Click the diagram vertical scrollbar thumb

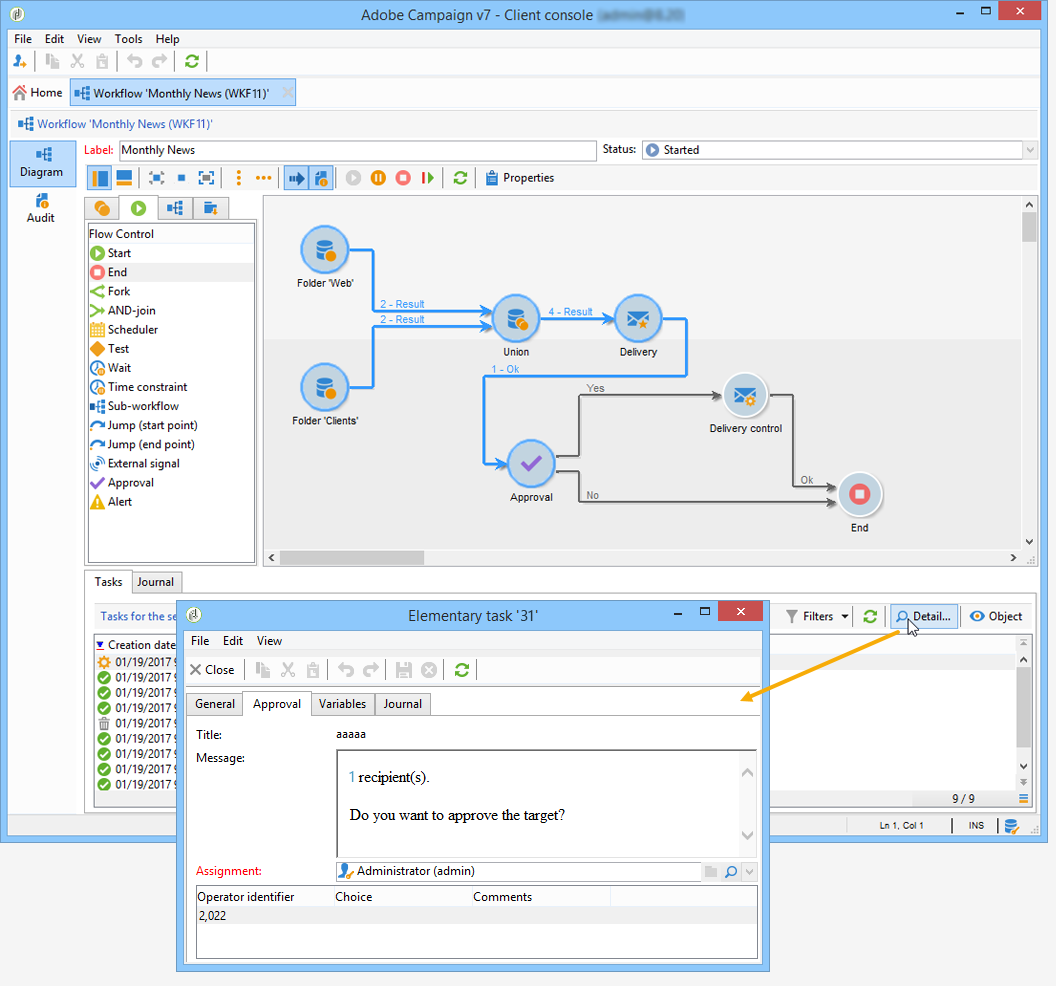(x=1029, y=226)
